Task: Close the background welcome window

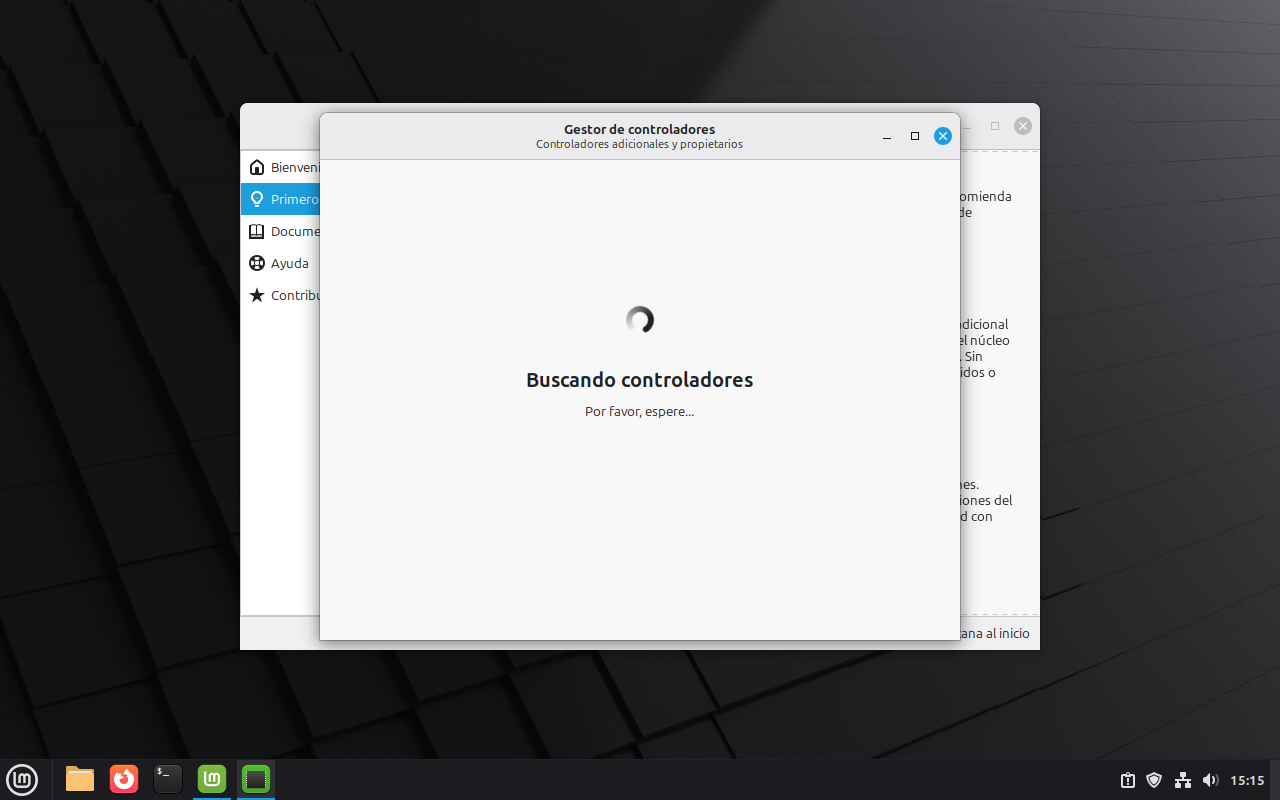Action: point(1022,126)
